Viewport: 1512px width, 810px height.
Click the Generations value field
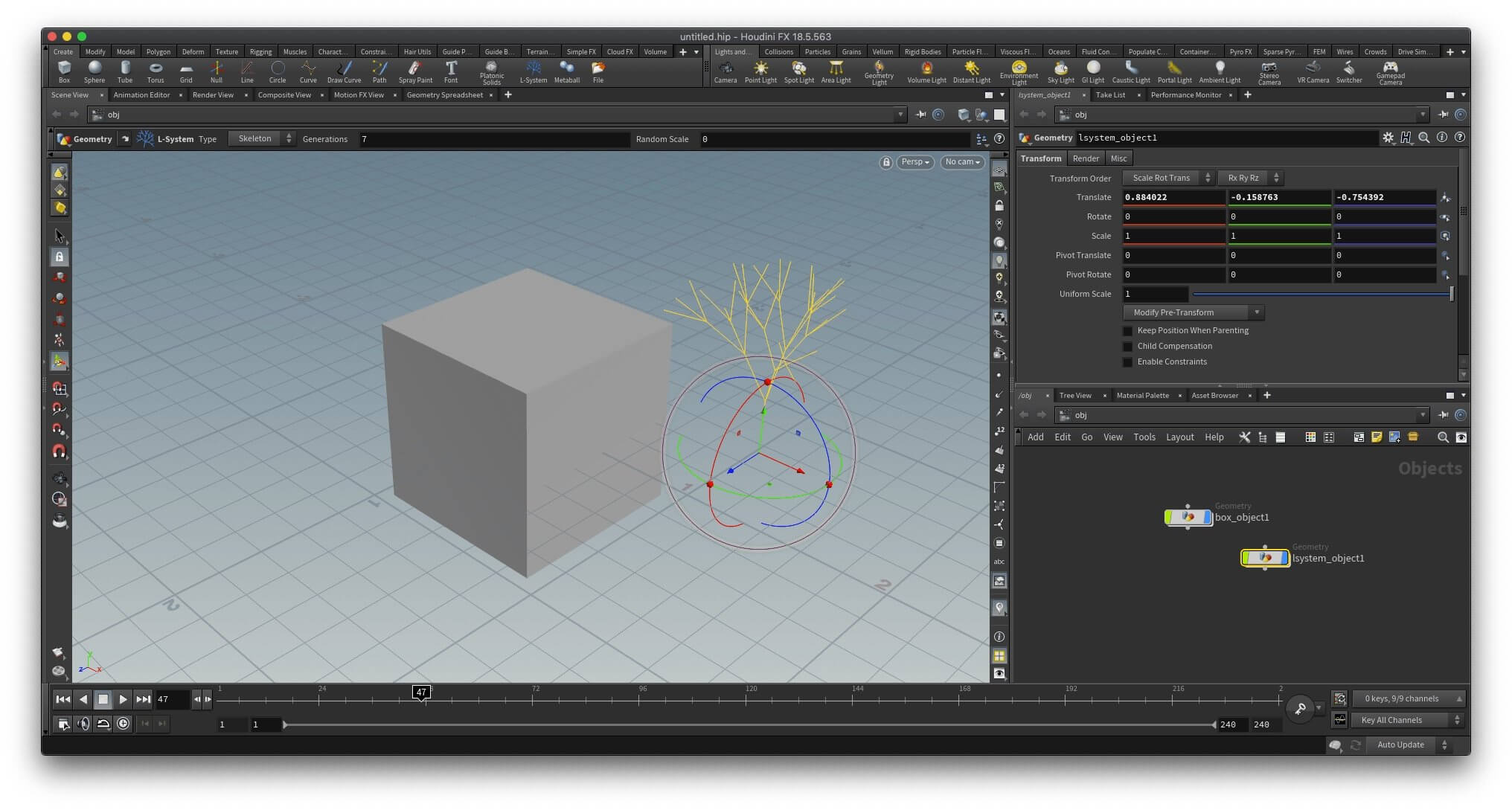click(494, 139)
